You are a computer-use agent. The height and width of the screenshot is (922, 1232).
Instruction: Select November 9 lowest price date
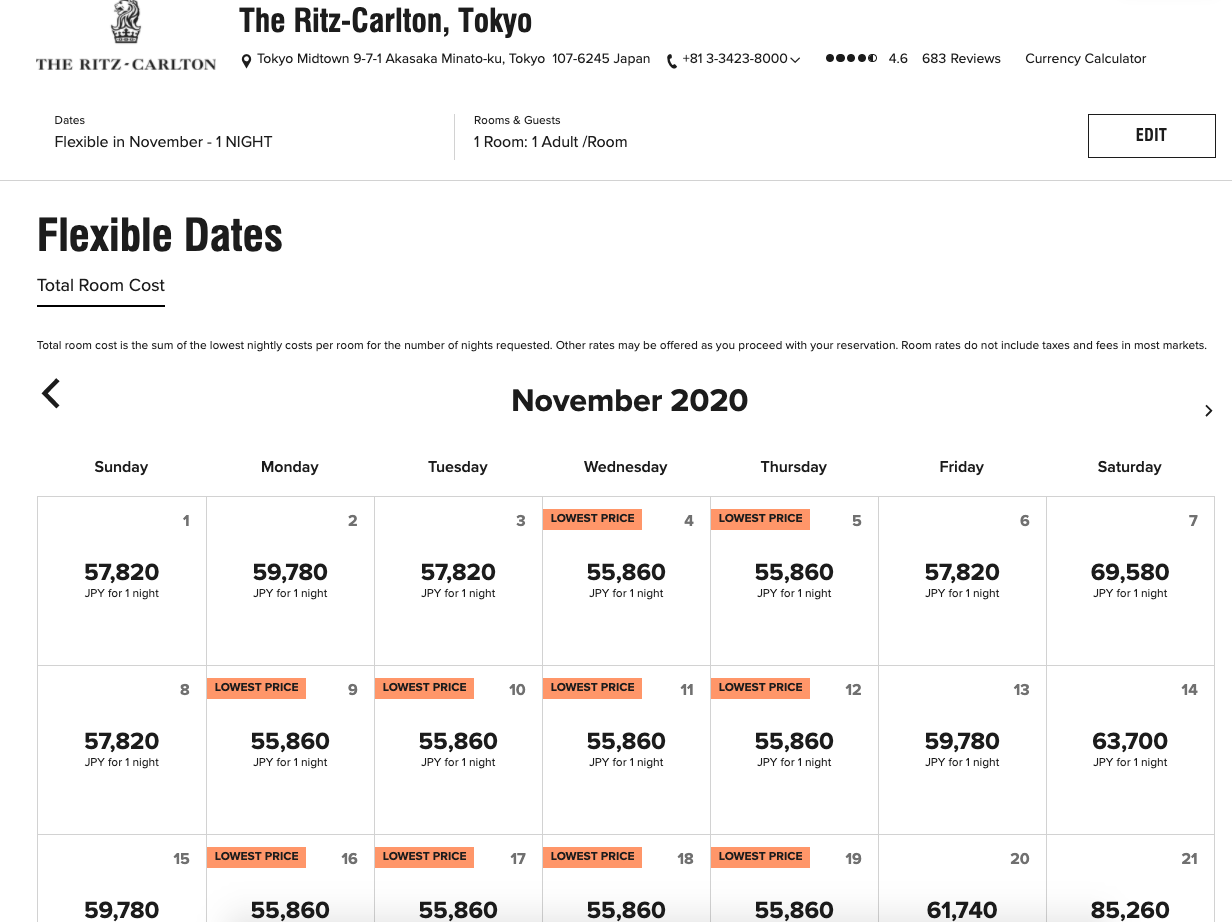tap(290, 750)
